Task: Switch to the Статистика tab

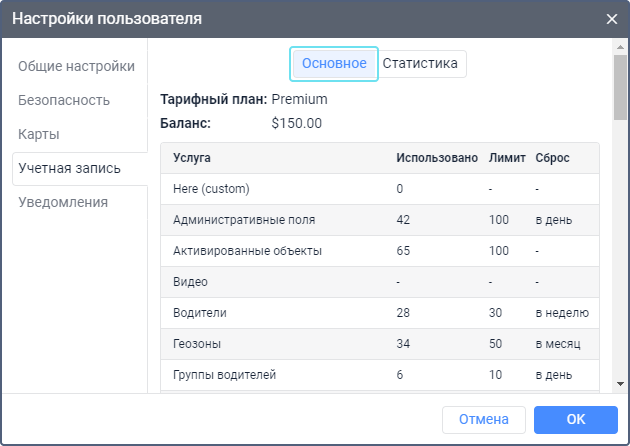Action: click(420, 63)
